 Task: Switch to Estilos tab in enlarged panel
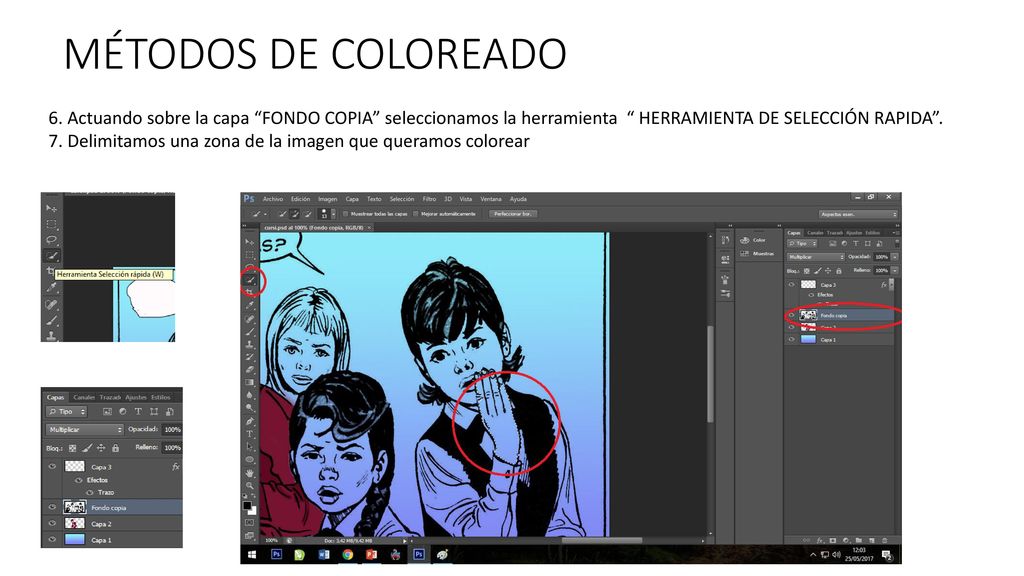pos(161,397)
